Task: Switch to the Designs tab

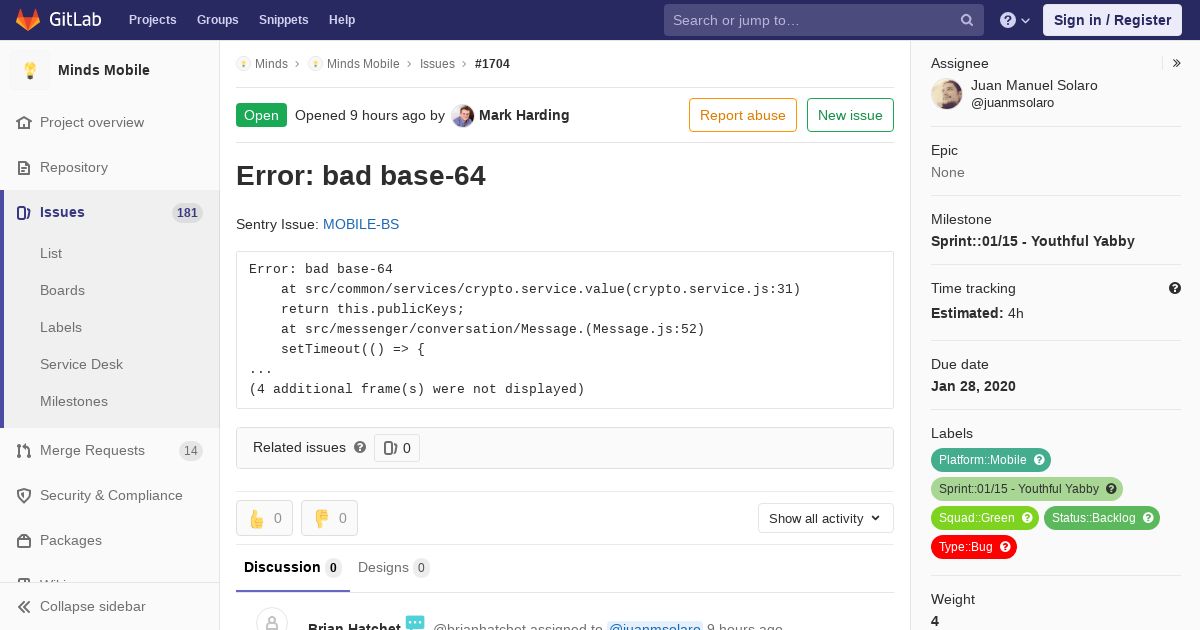Action: point(394,567)
